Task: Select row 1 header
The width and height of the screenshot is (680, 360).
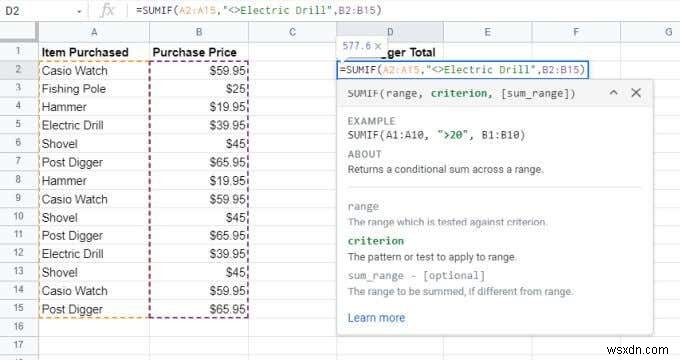Action: click(18, 51)
